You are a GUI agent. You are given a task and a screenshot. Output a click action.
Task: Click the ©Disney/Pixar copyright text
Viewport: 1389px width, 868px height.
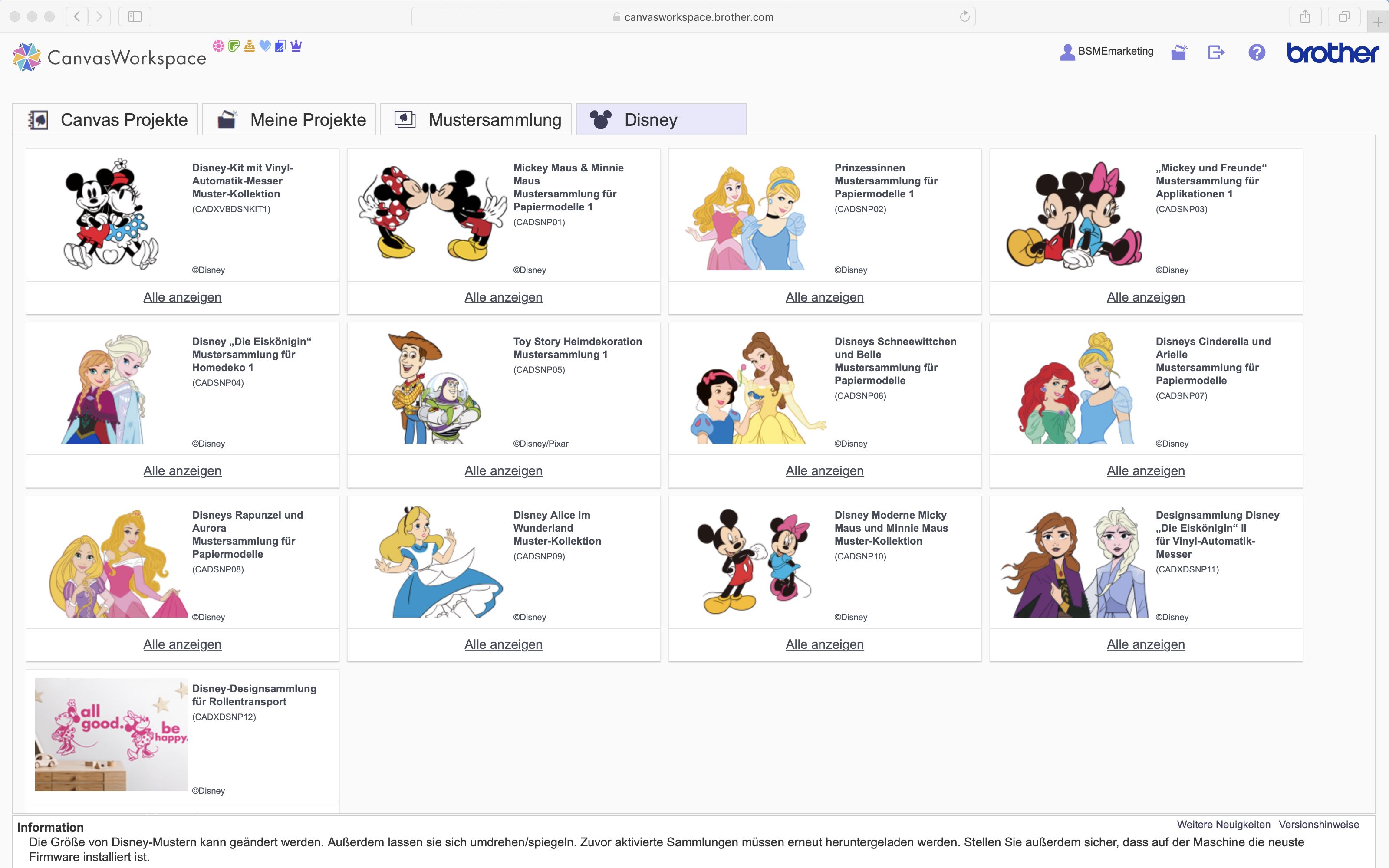541,444
